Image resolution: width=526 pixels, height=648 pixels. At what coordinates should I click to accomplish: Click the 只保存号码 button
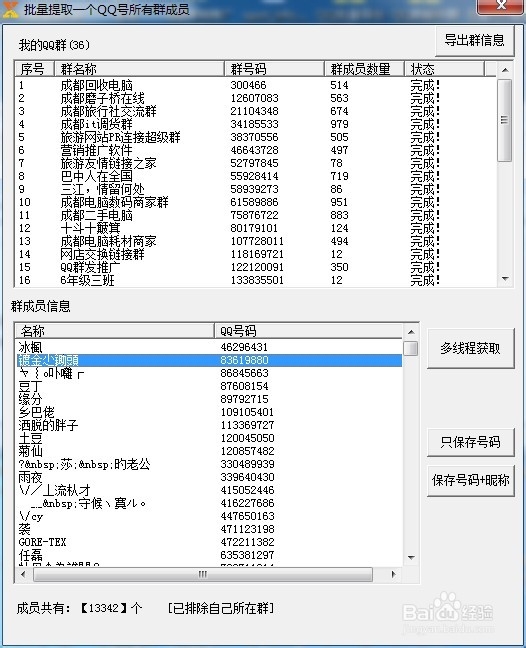[470, 442]
